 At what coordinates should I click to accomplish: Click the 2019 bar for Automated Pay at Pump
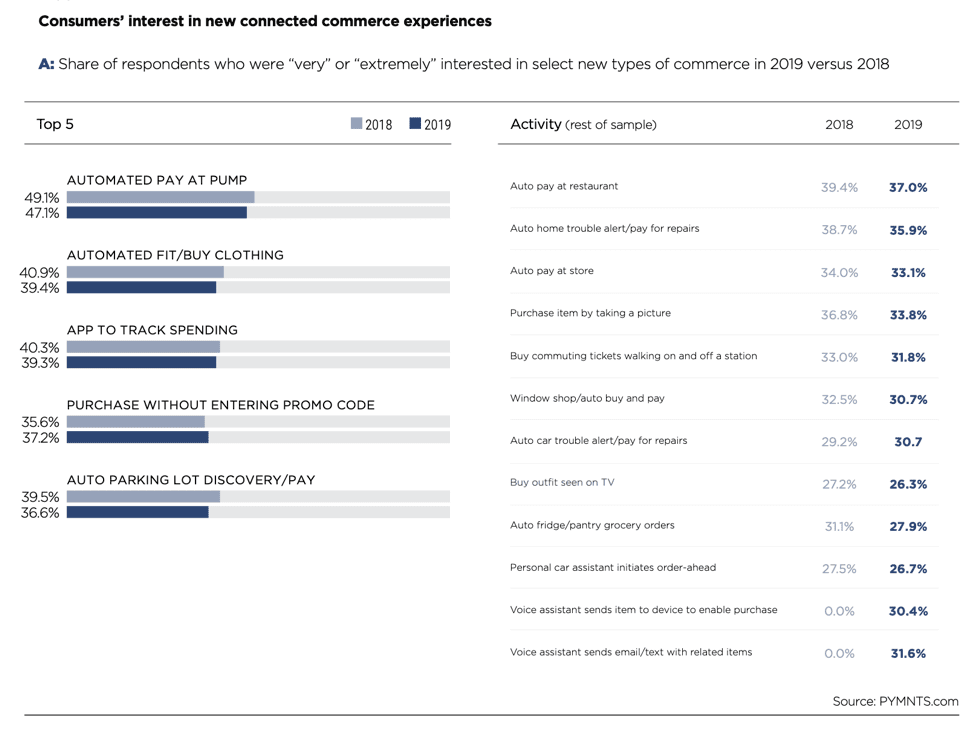click(x=156, y=213)
